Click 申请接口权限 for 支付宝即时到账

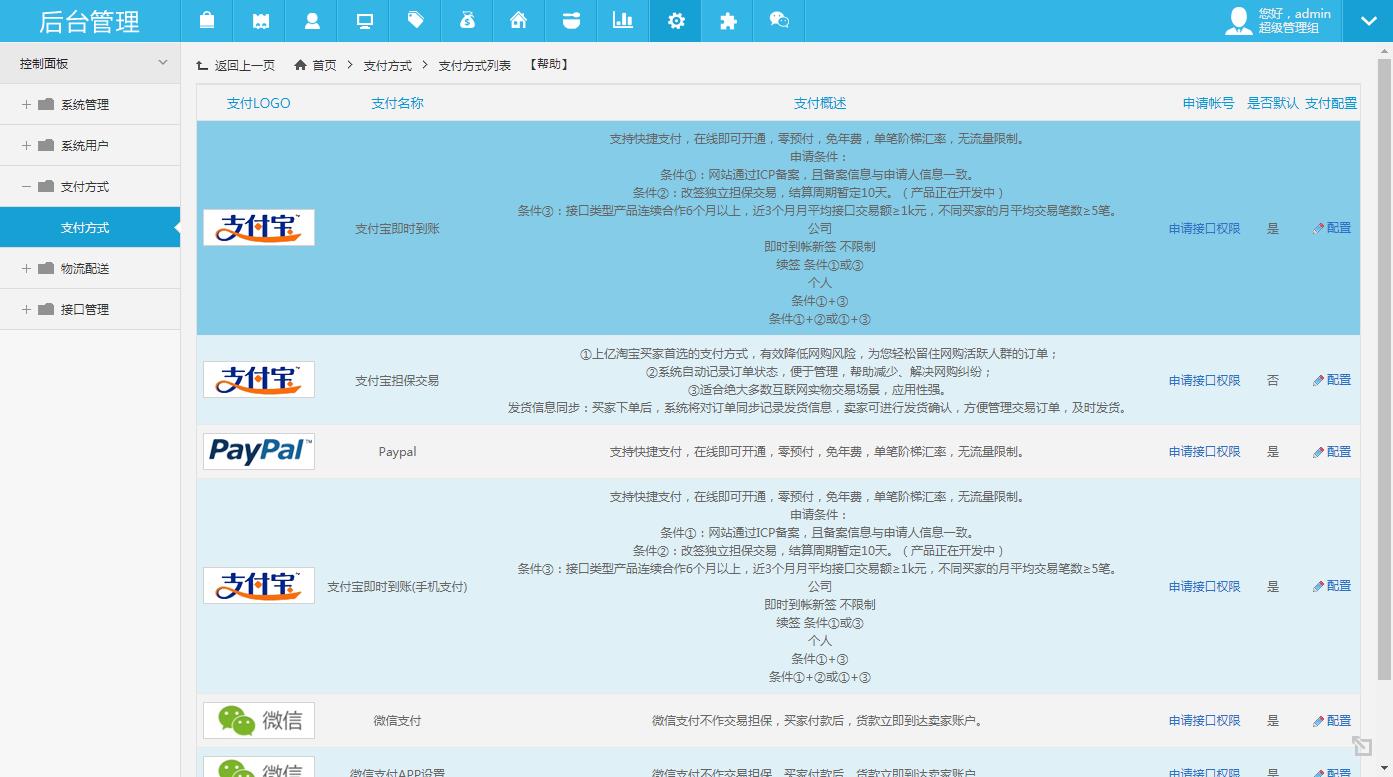[1204, 229]
